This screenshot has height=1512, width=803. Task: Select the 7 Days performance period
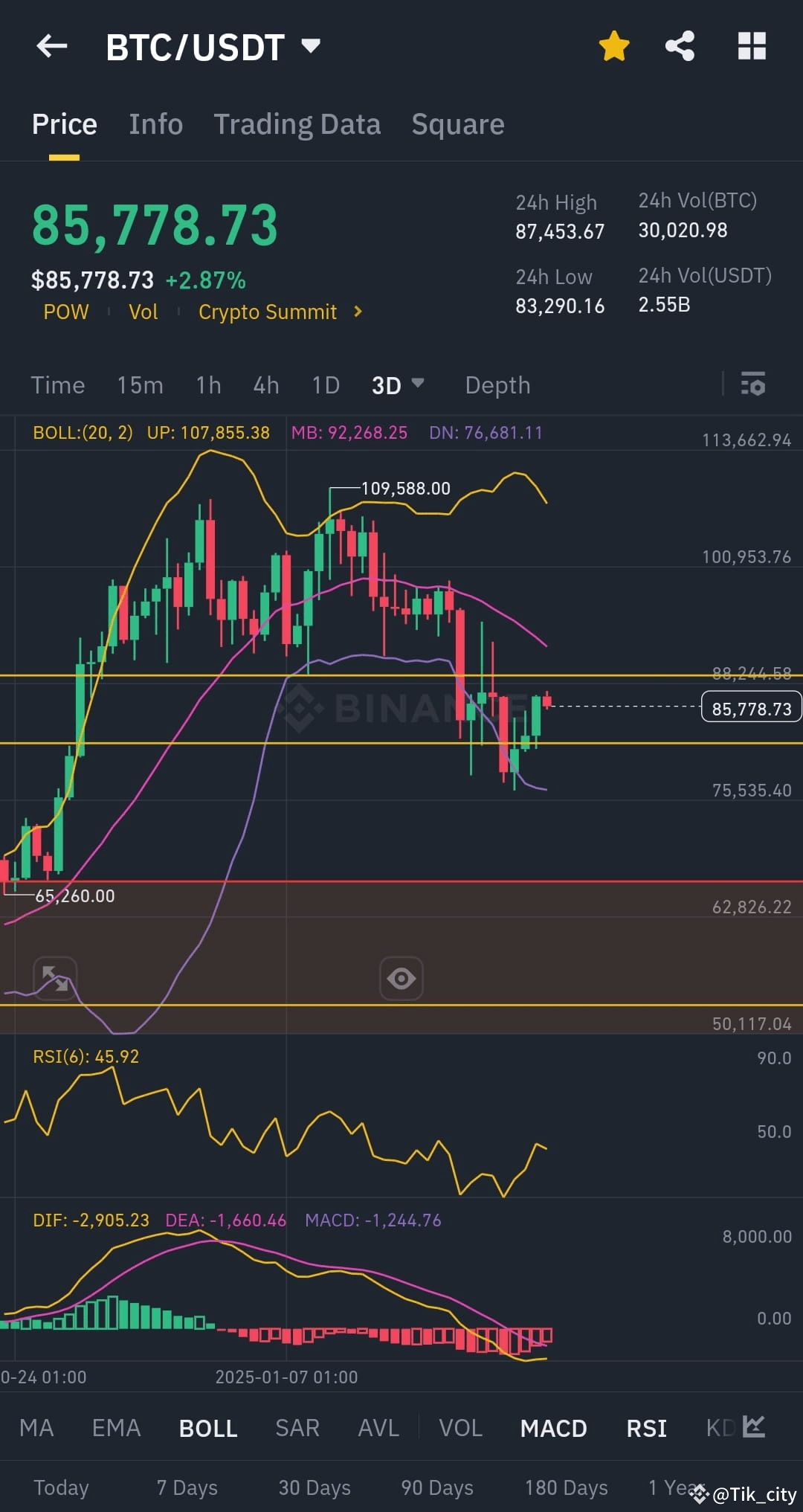tap(187, 1487)
